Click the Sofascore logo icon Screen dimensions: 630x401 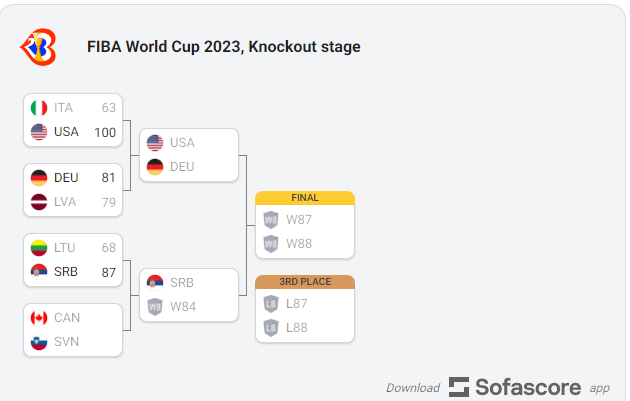[x=459, y=387]
